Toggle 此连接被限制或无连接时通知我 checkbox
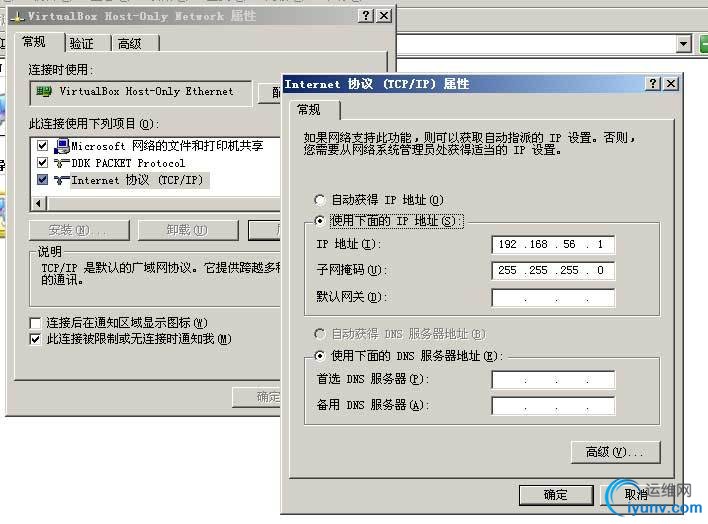The height and width of the screenshot is (524, 708). [x=35, y=339]
